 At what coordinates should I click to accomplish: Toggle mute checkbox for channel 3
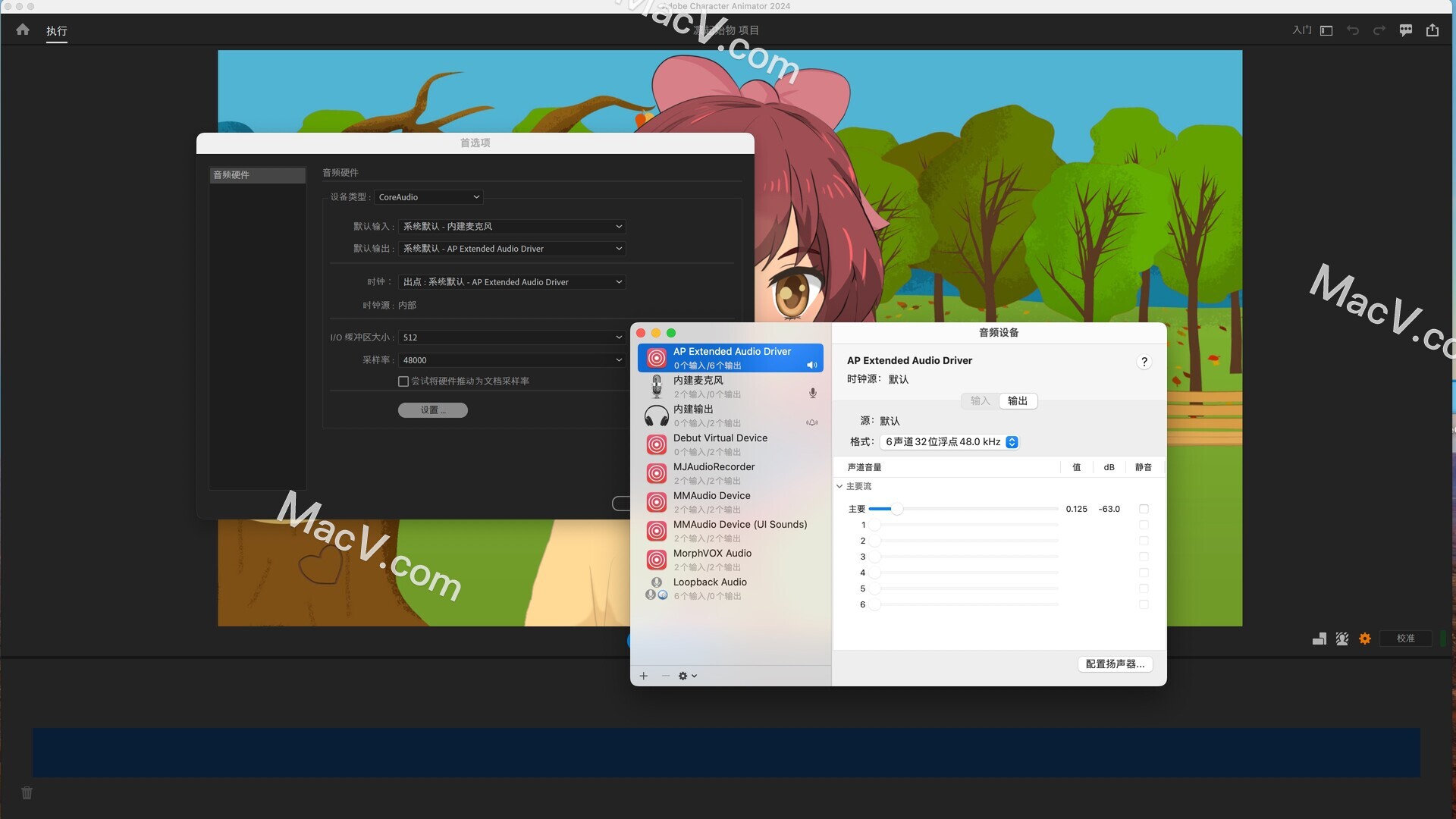1144,557
